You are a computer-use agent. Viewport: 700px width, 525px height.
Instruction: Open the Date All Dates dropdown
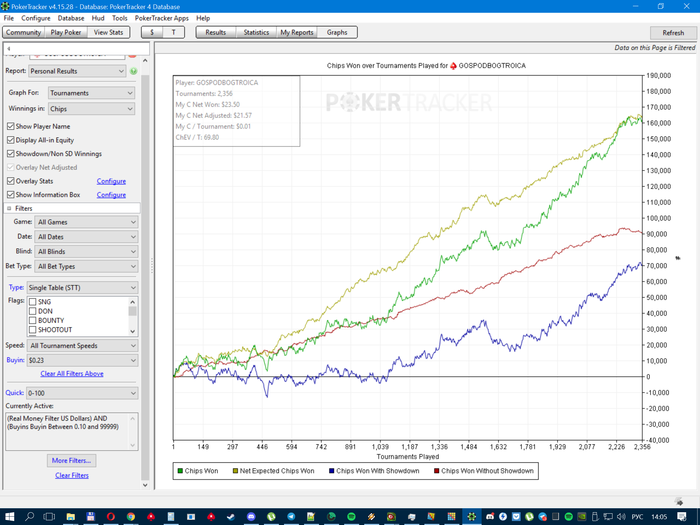point(86,237)
